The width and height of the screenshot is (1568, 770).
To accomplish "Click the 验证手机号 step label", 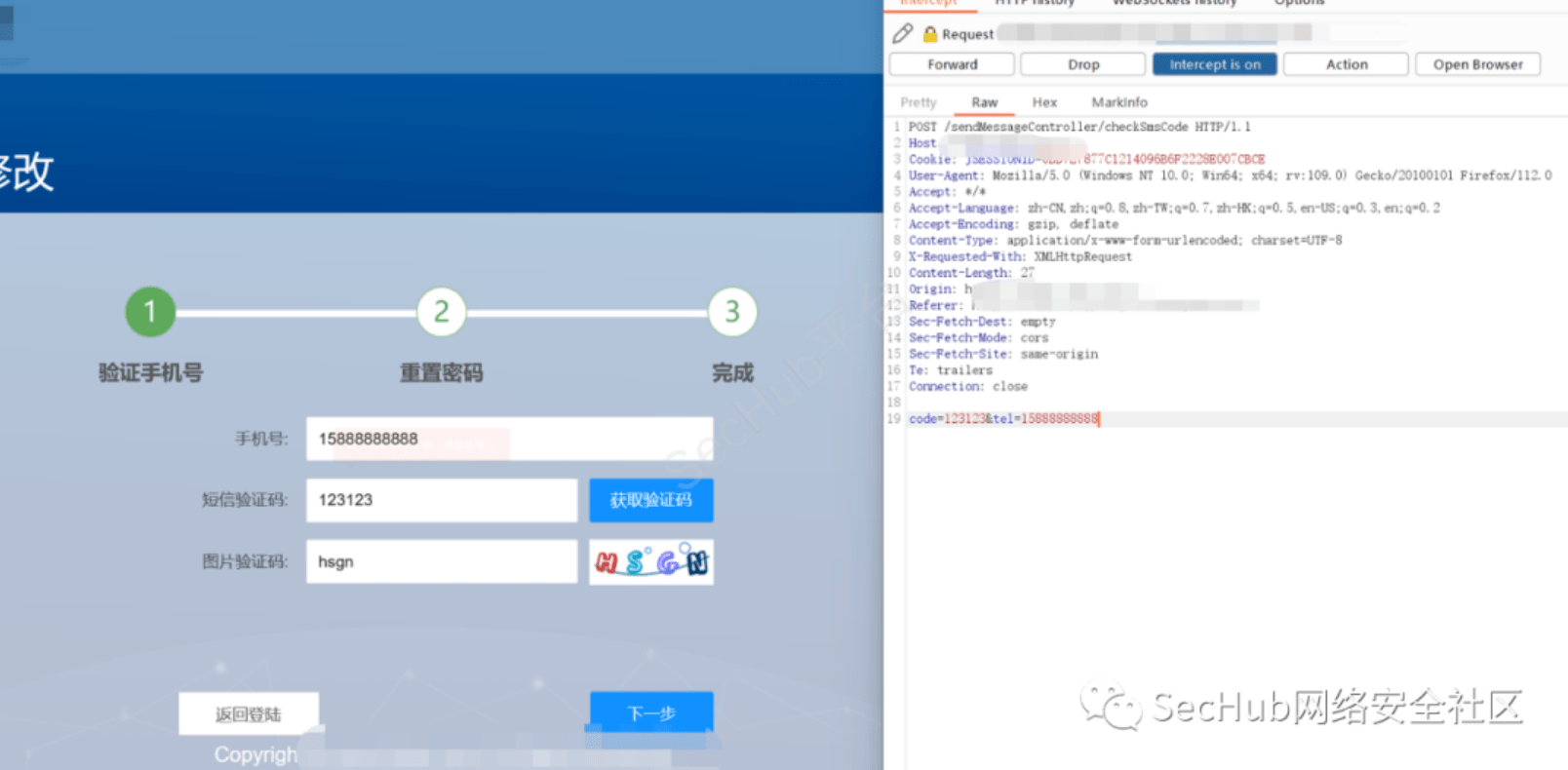I will click(x=151, y=372).
